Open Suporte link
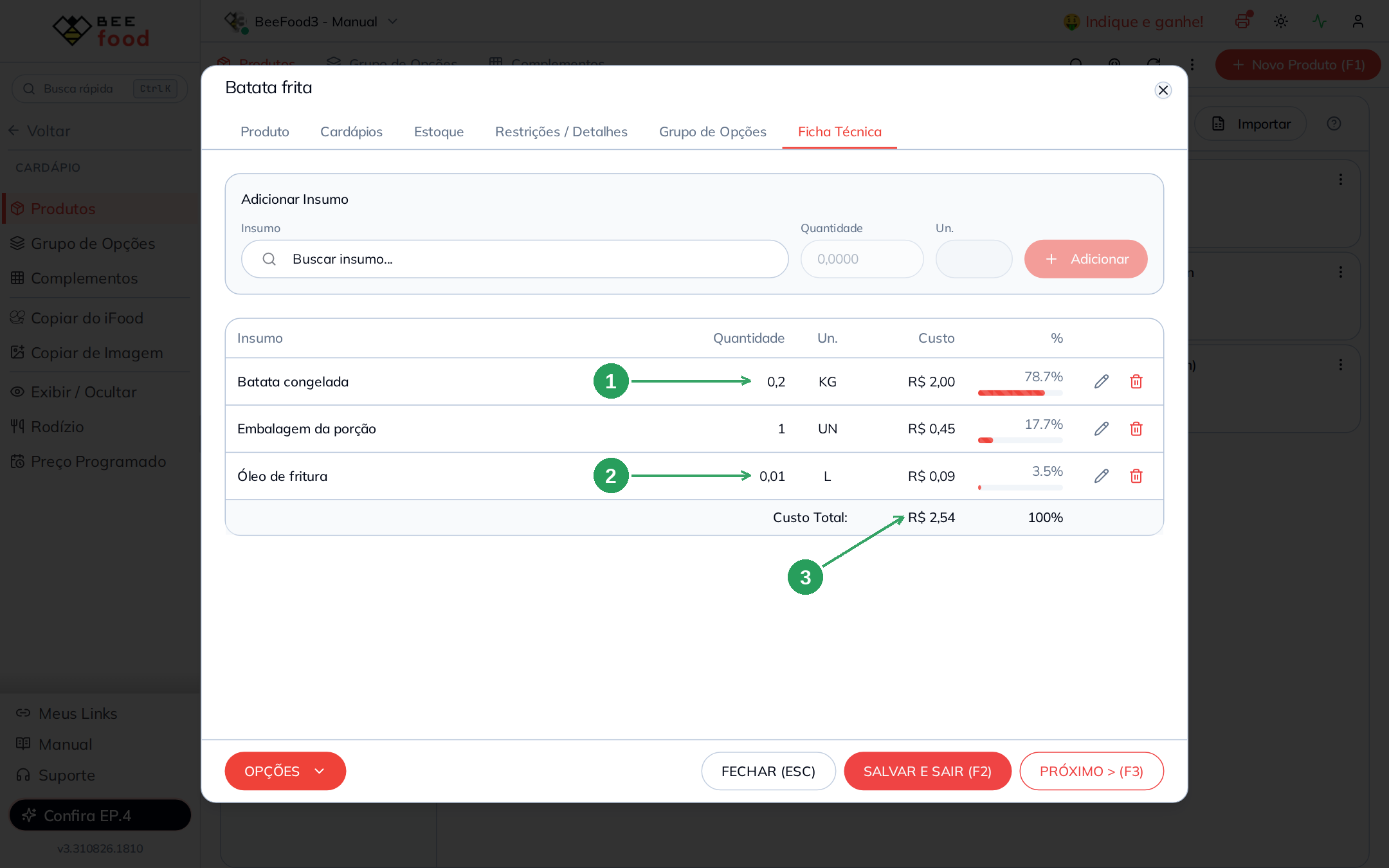The width and height of the screenshot is (1389, 868). tap(55, 775)
